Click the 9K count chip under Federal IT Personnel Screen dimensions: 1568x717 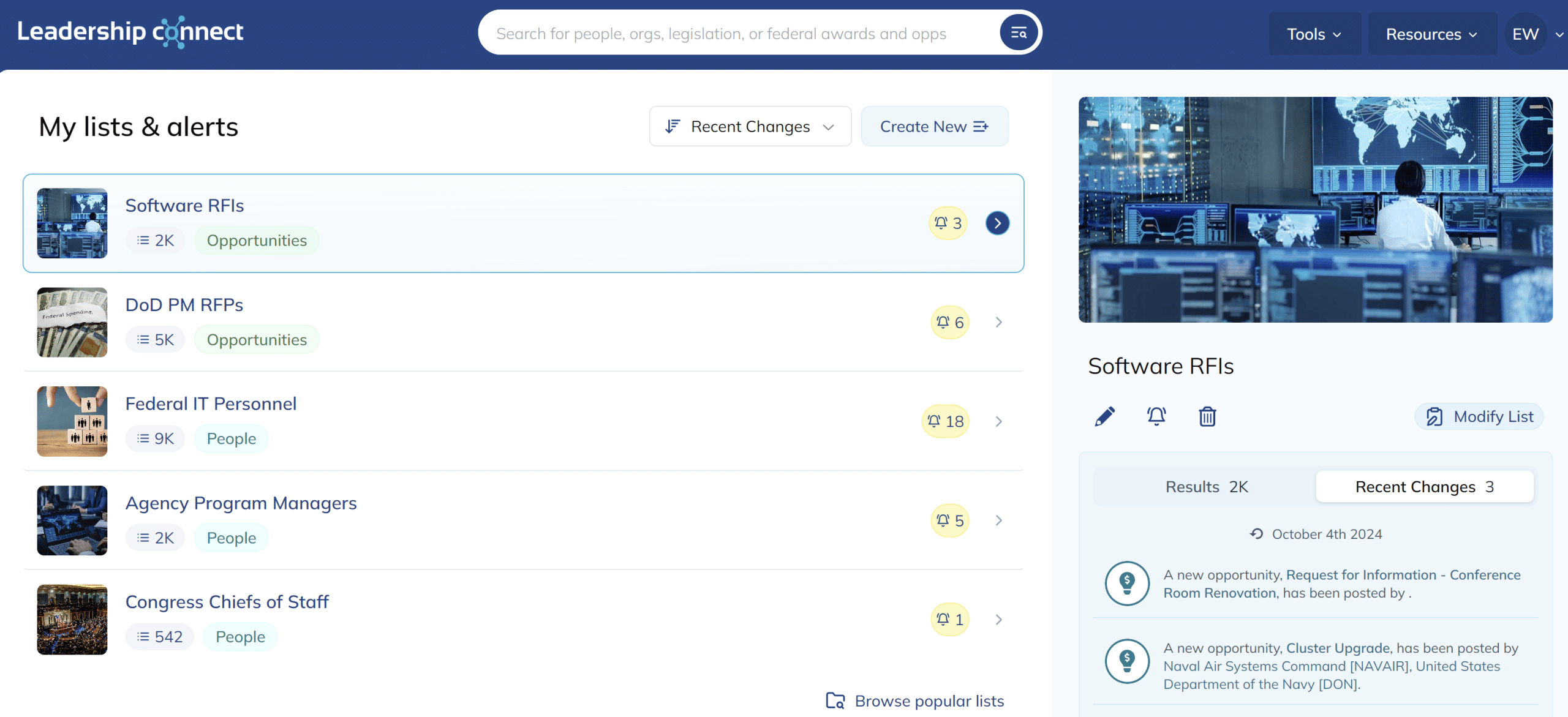(156, 439)
